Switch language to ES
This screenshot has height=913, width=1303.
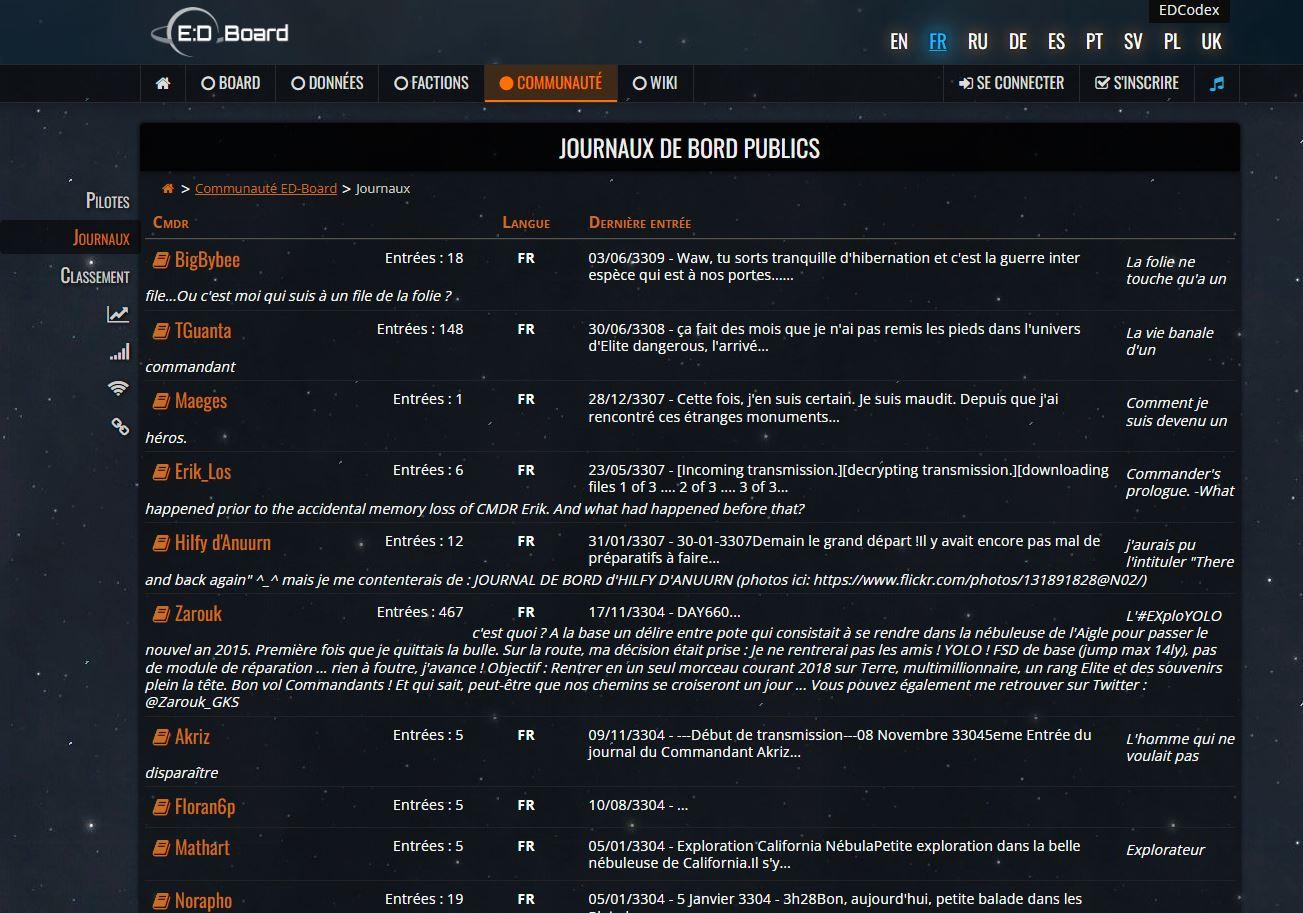coord(1056,41)
